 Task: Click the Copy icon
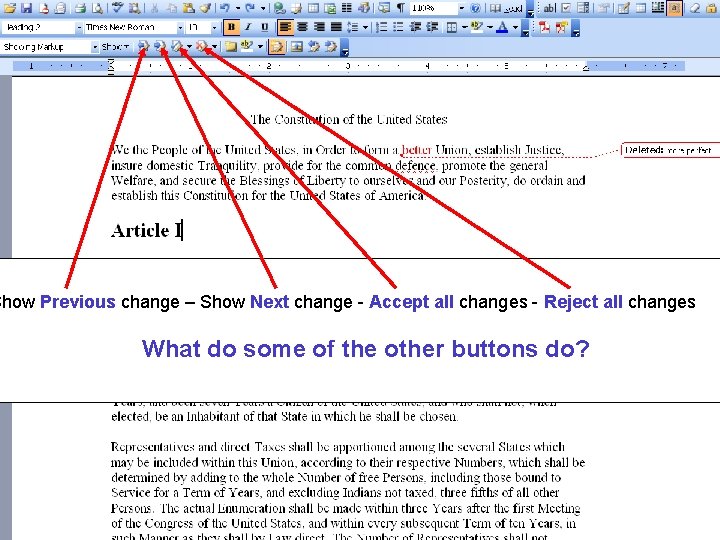[171, 8]
